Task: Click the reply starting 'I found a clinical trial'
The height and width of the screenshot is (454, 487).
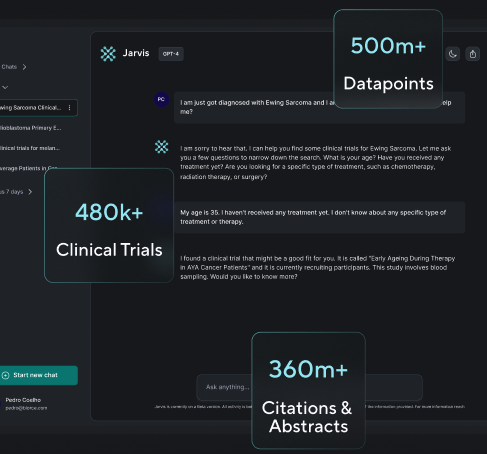Action: [318, 267]
